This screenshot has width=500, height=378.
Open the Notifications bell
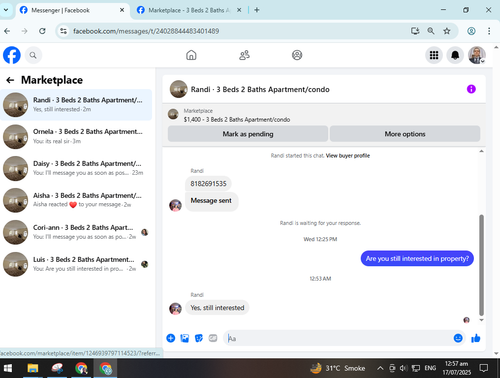[x=455, y=55]
